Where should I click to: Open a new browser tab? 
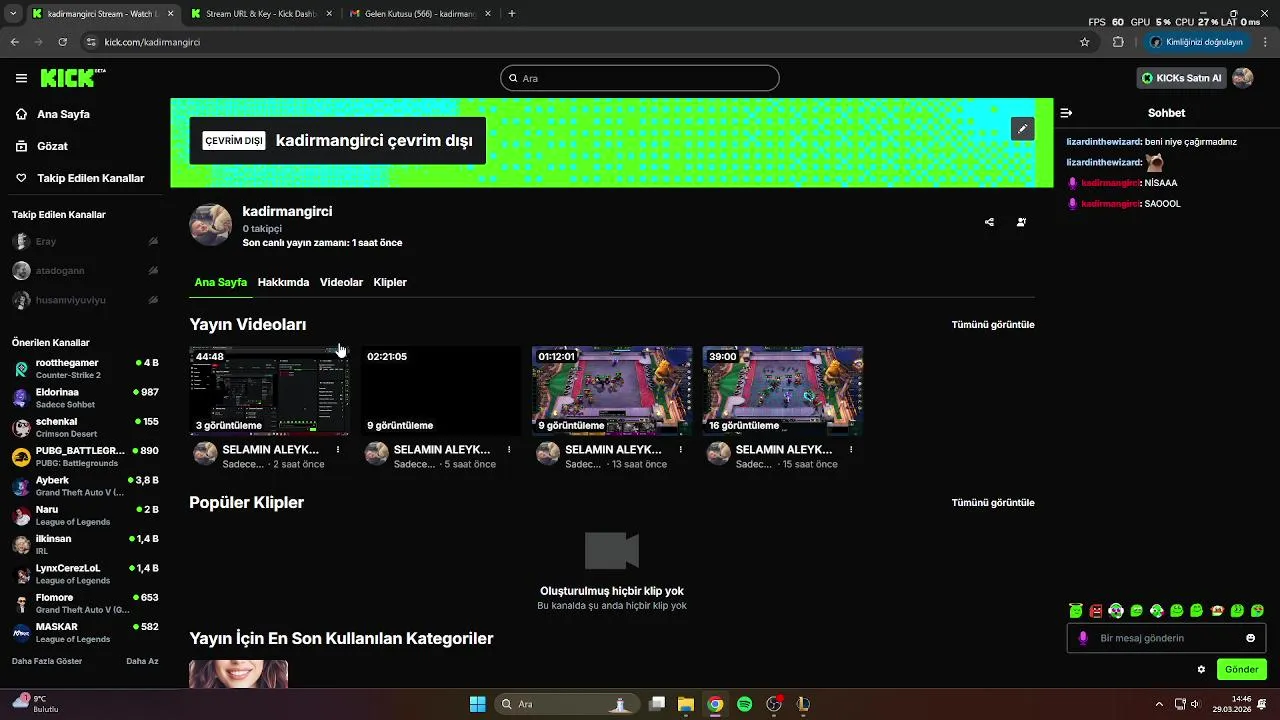click(x=512, y=14)
